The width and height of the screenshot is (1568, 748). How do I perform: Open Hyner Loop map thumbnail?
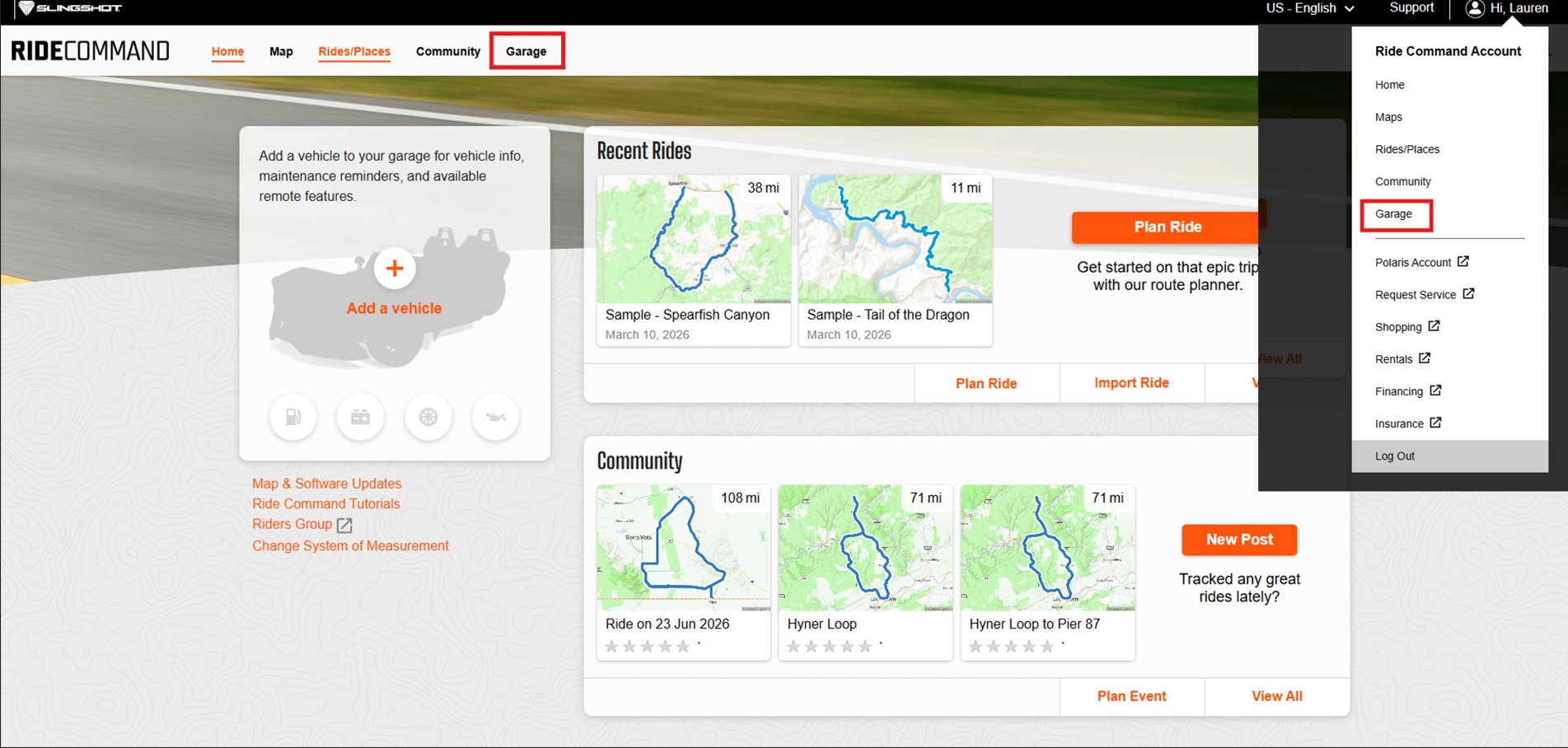point(866,548)
